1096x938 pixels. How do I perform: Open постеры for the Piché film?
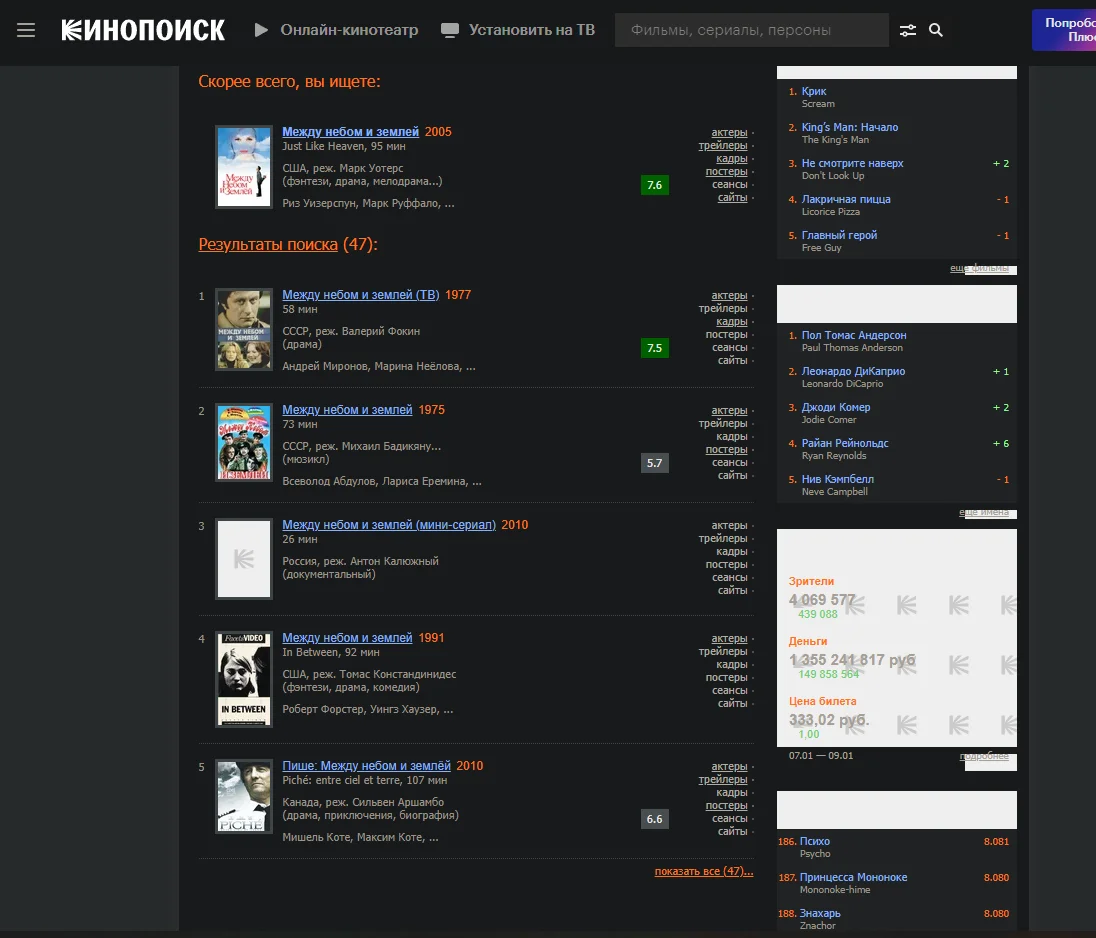726,805
